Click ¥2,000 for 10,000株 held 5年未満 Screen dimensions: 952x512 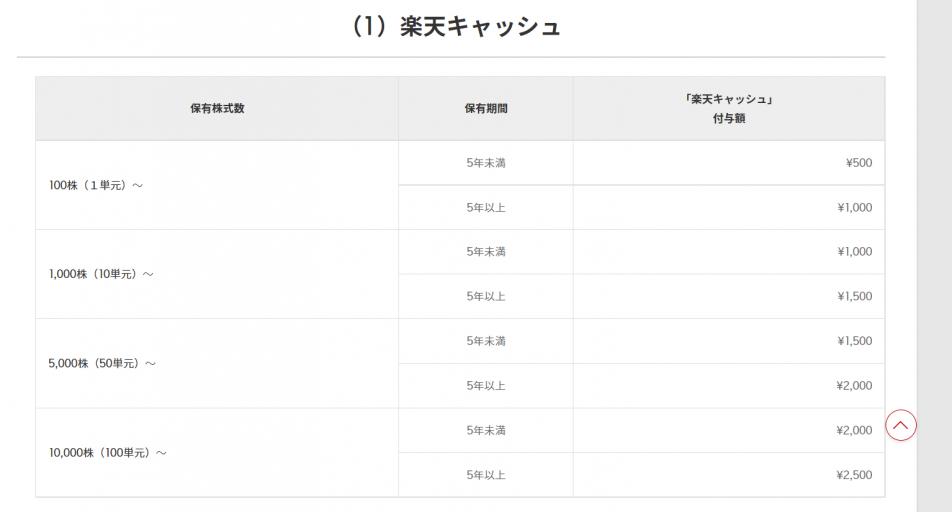pos(854,430)
